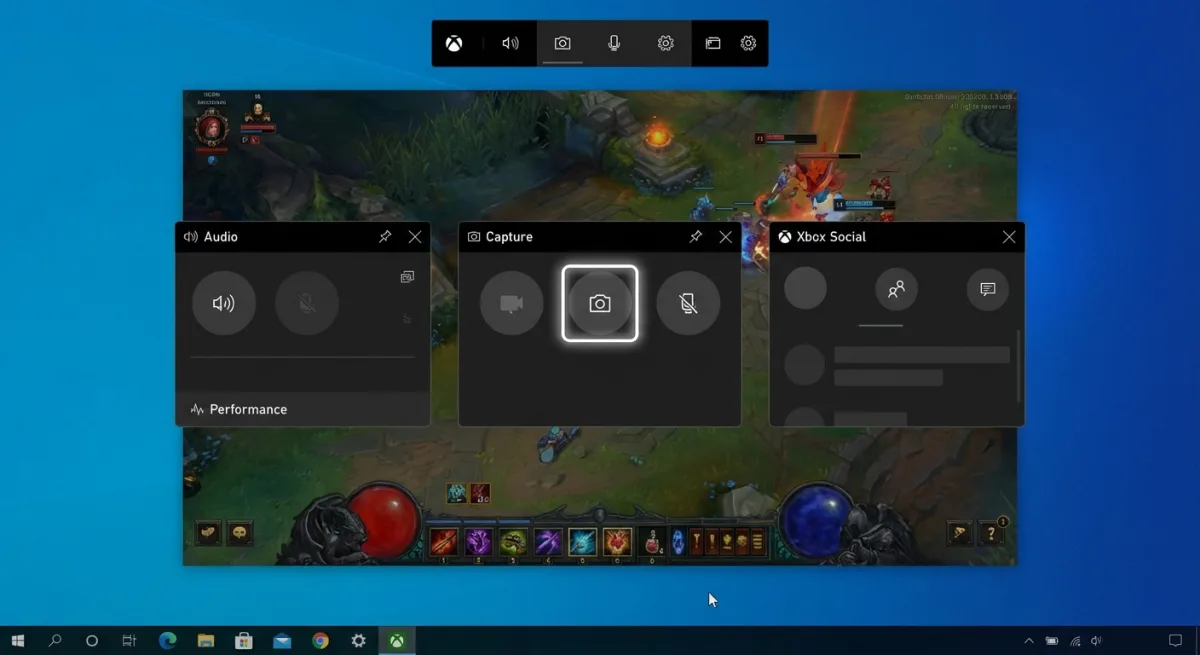
Task: Click the player portrait in the game corner
Action: click(211, 128)
